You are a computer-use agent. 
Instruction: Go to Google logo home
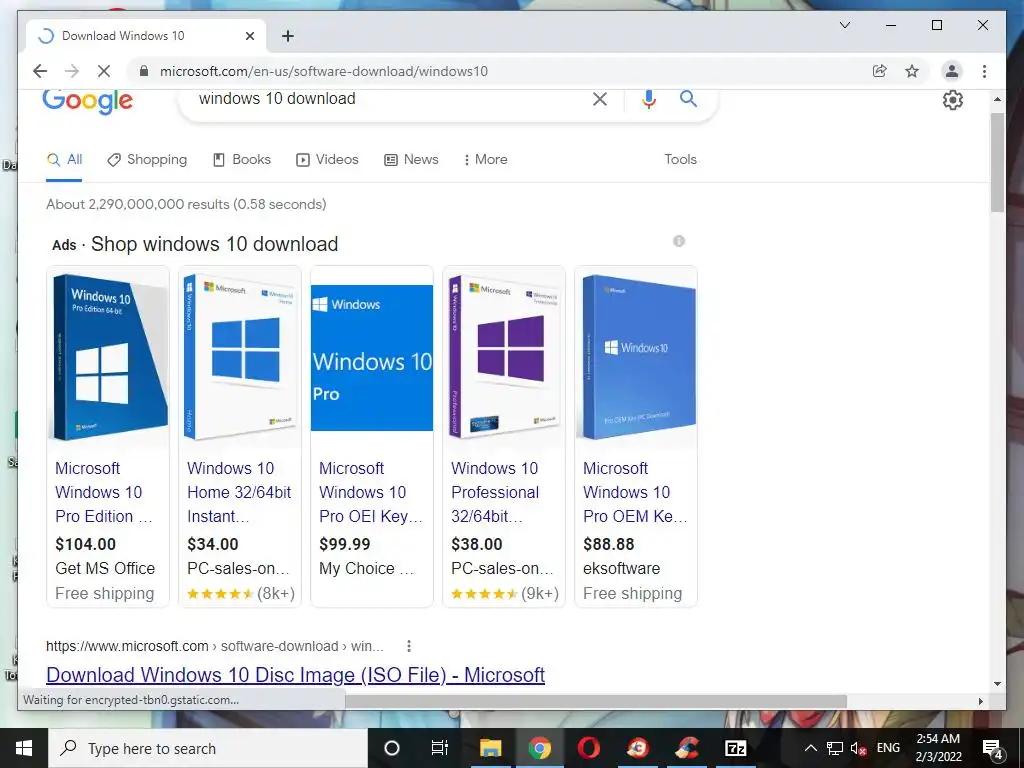coord(88,101)
